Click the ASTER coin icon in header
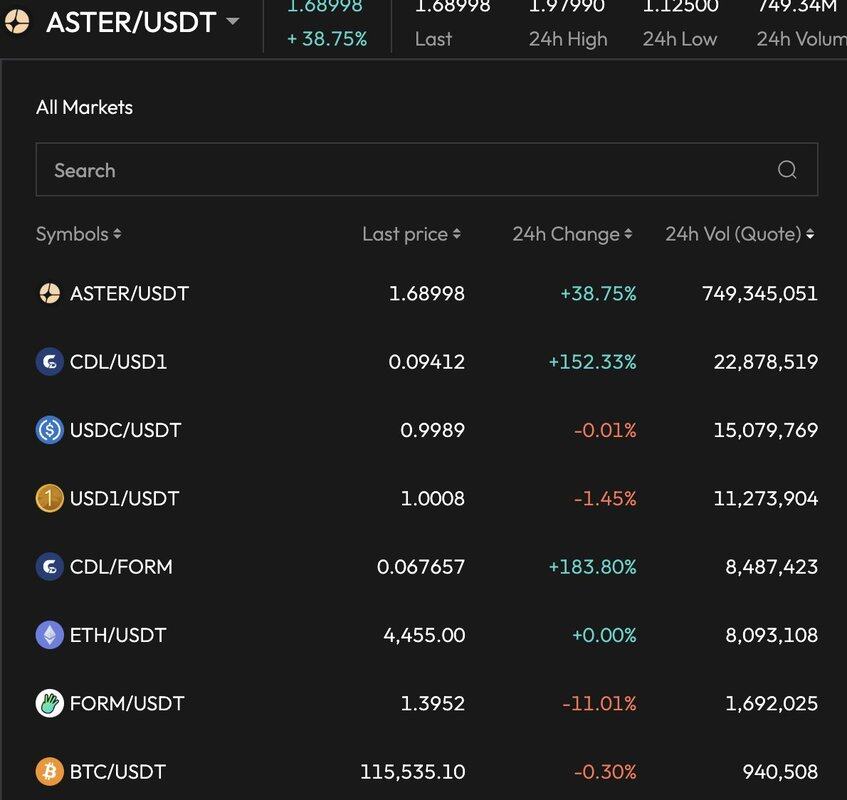This screenshot has width=847, height=800. click(x=17, y=22)
